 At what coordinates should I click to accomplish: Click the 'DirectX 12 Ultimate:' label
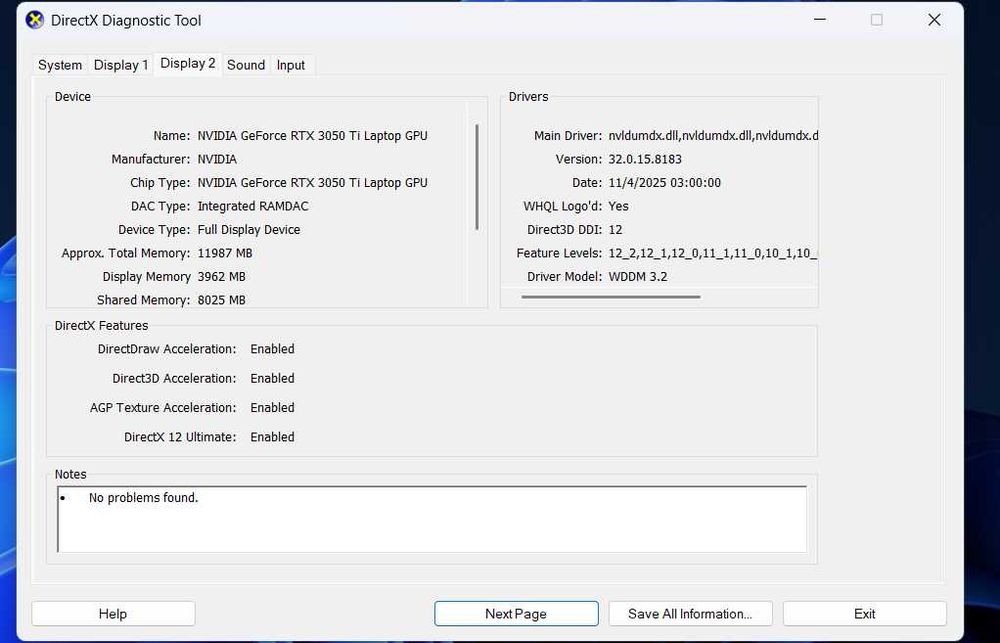pyautogui.click(x=180, y=437)
